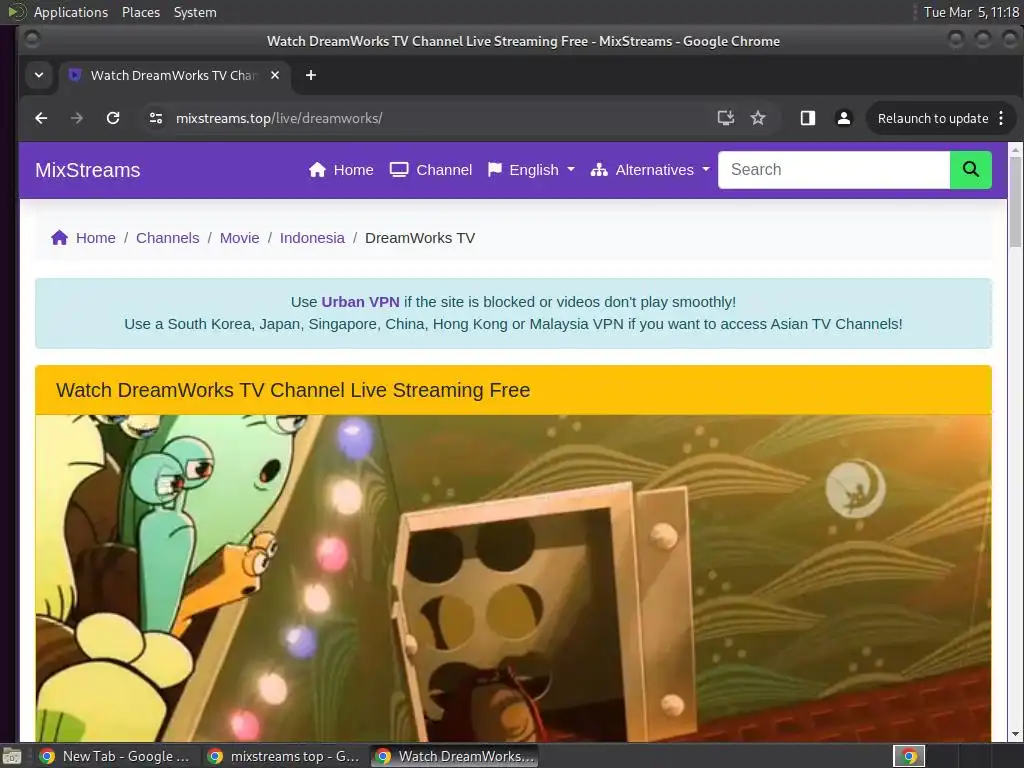Go to Movie breadcrumb link
The image size is (1024, 768).
[239, 238]
